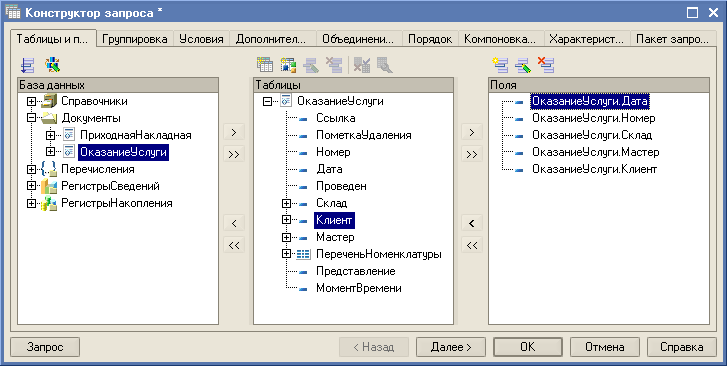Expand the Справочники node
This screenshot has width=727, height=366.
(32, 101)
